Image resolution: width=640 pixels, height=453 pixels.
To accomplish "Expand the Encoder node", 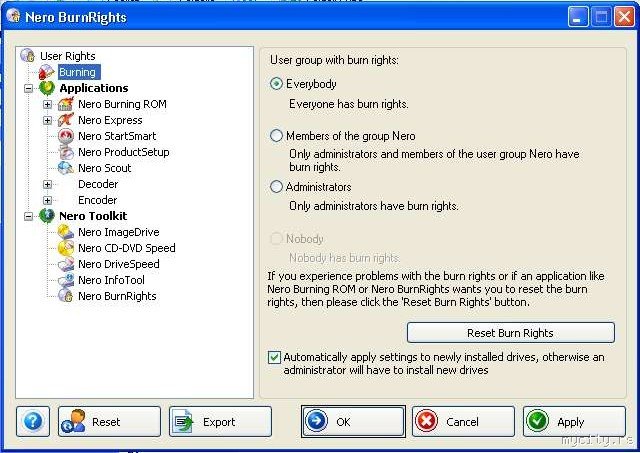I will 47,200.
